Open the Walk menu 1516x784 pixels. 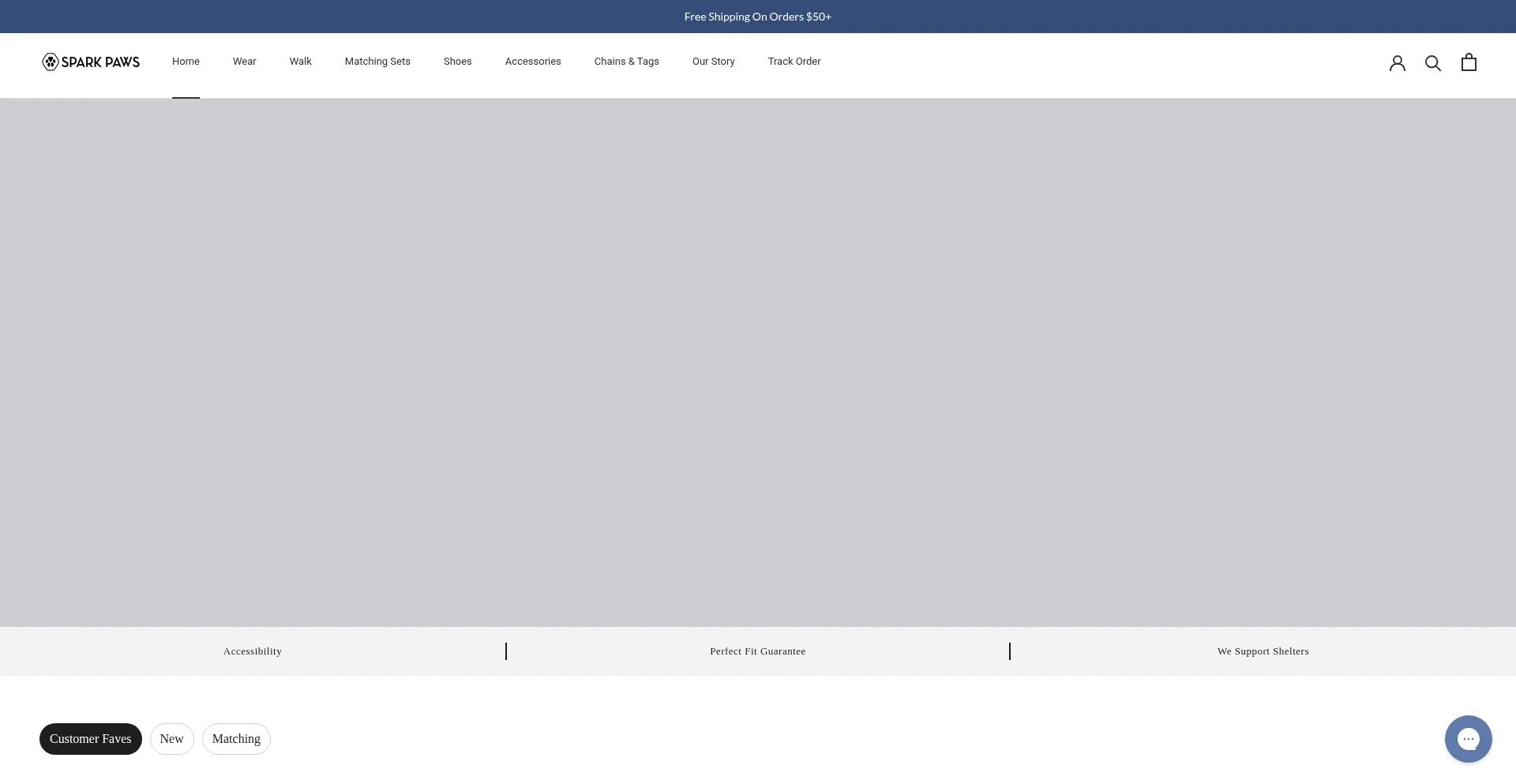(x=300, y=62)
